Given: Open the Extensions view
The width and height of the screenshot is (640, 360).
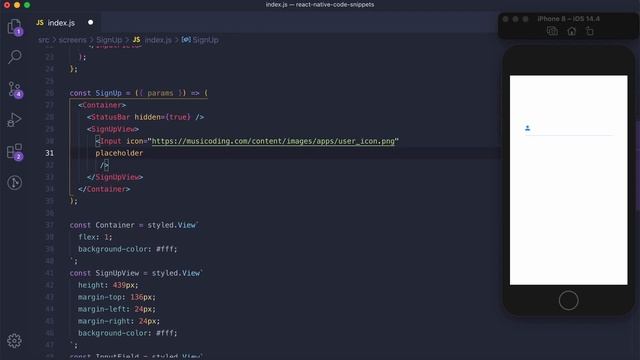Looking at the screenshot, I should pyautogui.click(x=15, y=151).
